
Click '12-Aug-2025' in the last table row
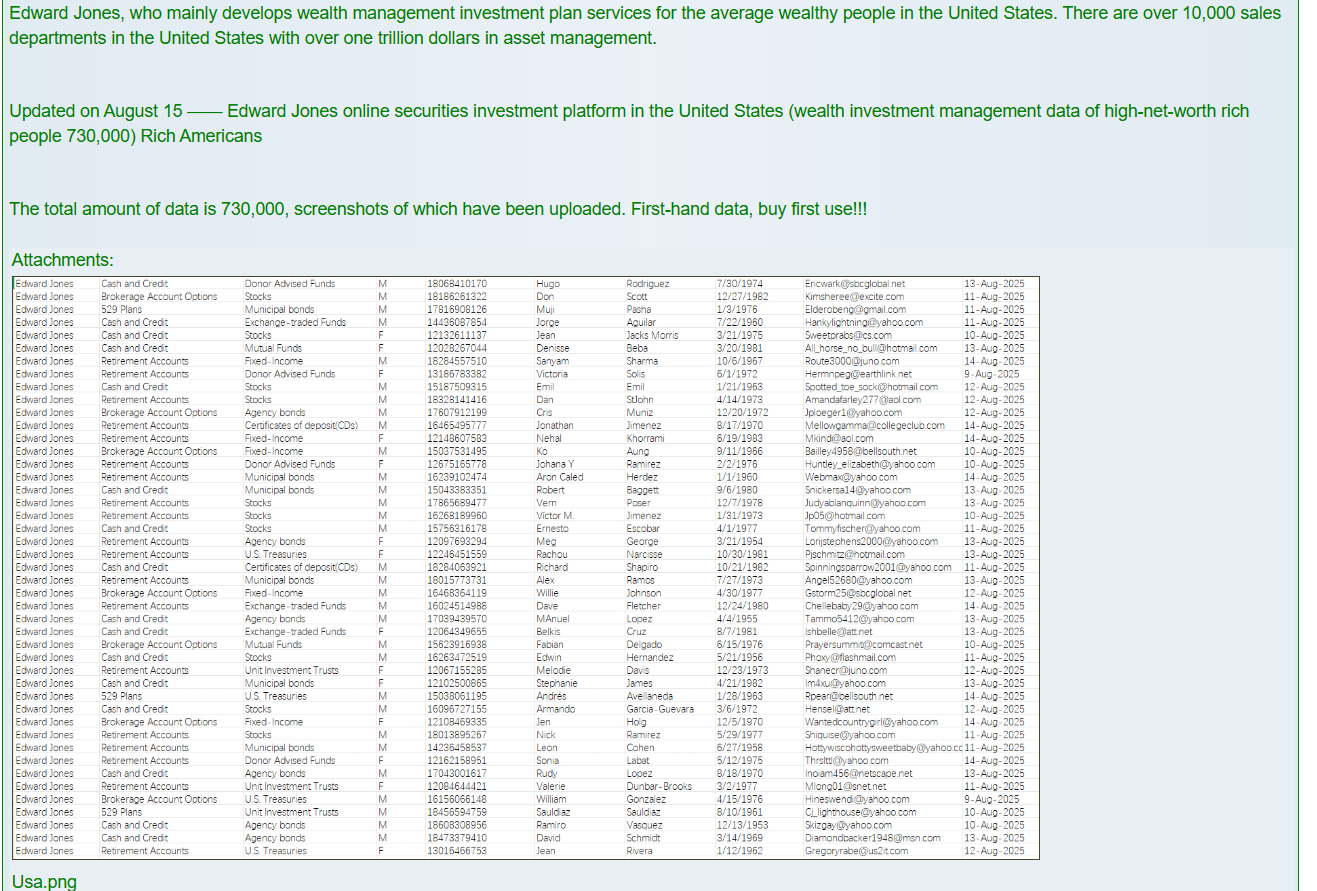tap(993, 851)
